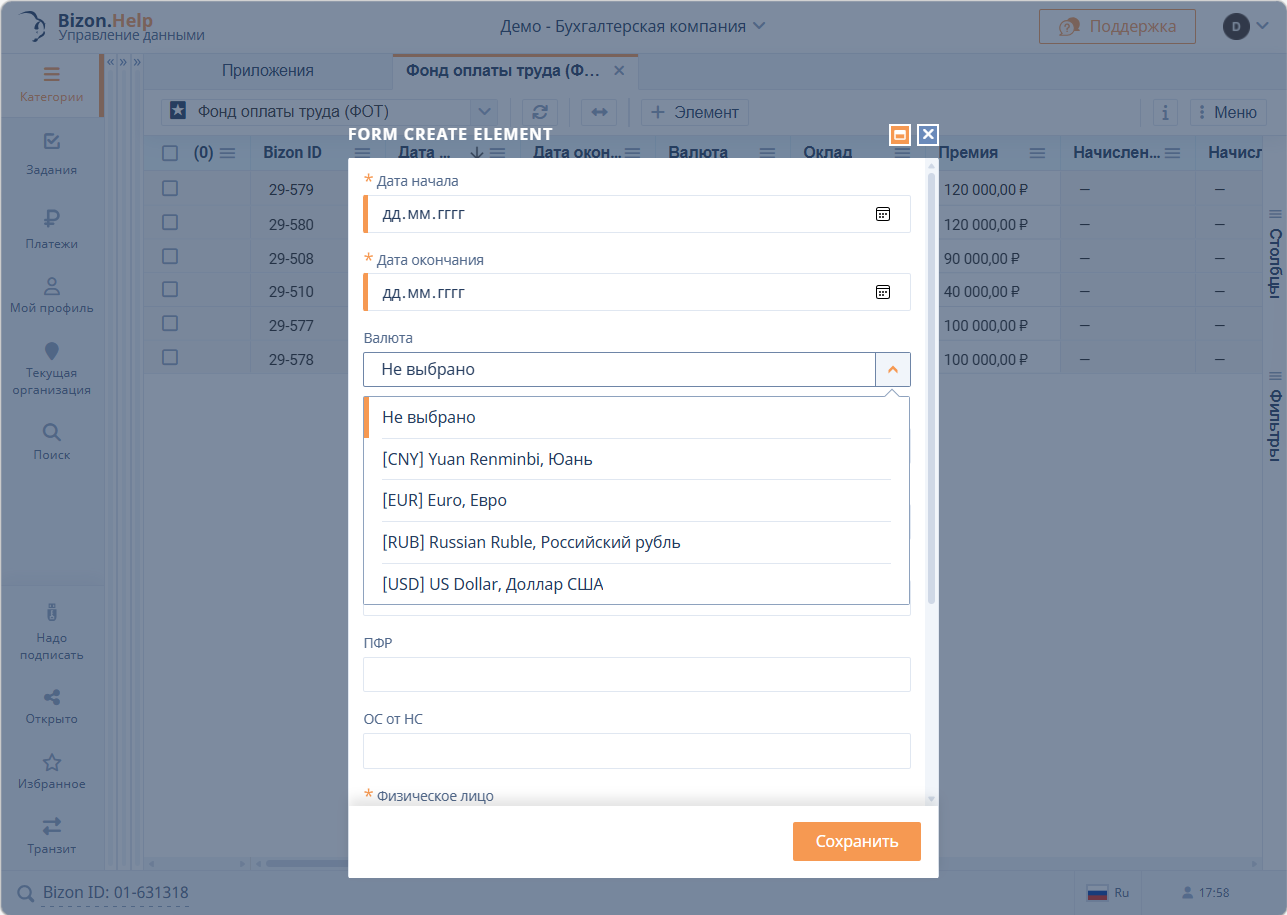The width and height of the screenshot is (1287, 915).
Task: Check the row 29-579 checkbox
Action: click(170, 189)
